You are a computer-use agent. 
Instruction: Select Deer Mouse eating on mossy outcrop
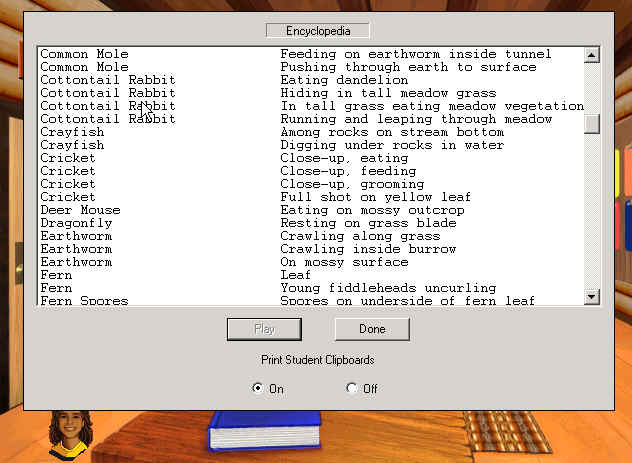311,210
